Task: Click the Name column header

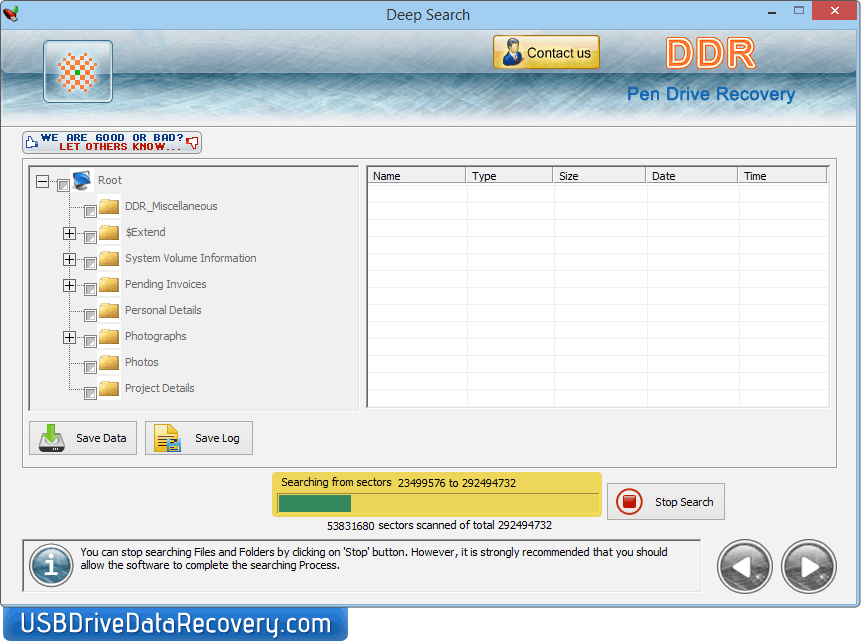Action: pyautogui.click(x=416, y=174)
